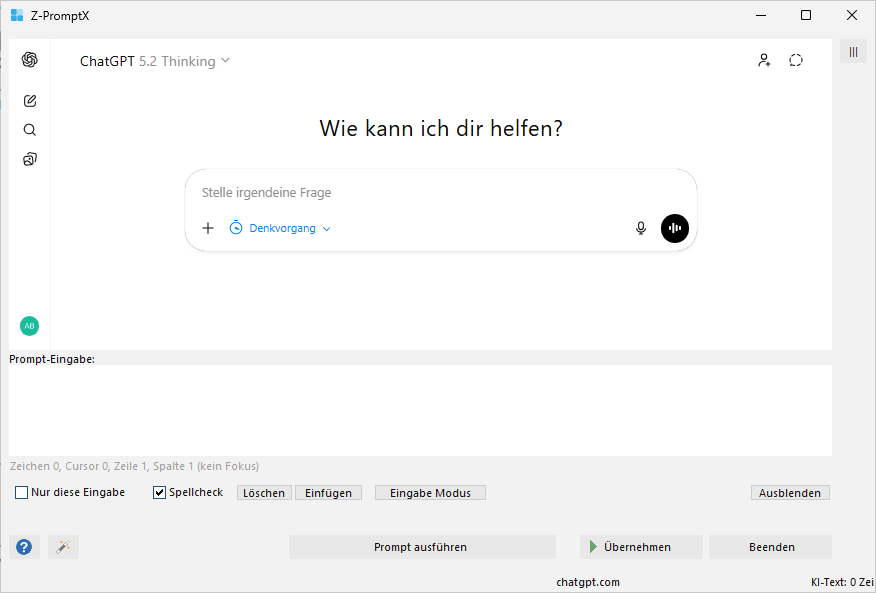This screenshot has width=876, height=593.
Task: Launch voice mode with black waveform button
Action: click(675, 228)
